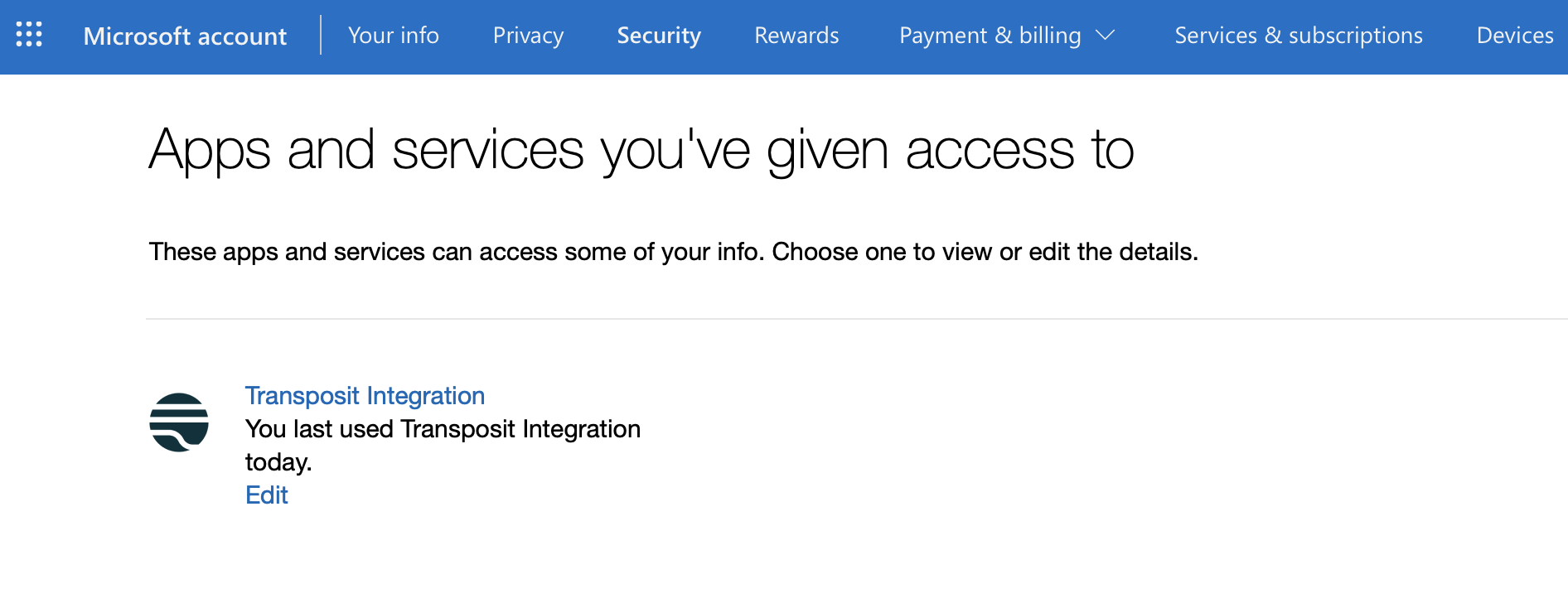Screen dimensions: 1568x608
Task: Select the Security nav item
Action: pos(659,36)
